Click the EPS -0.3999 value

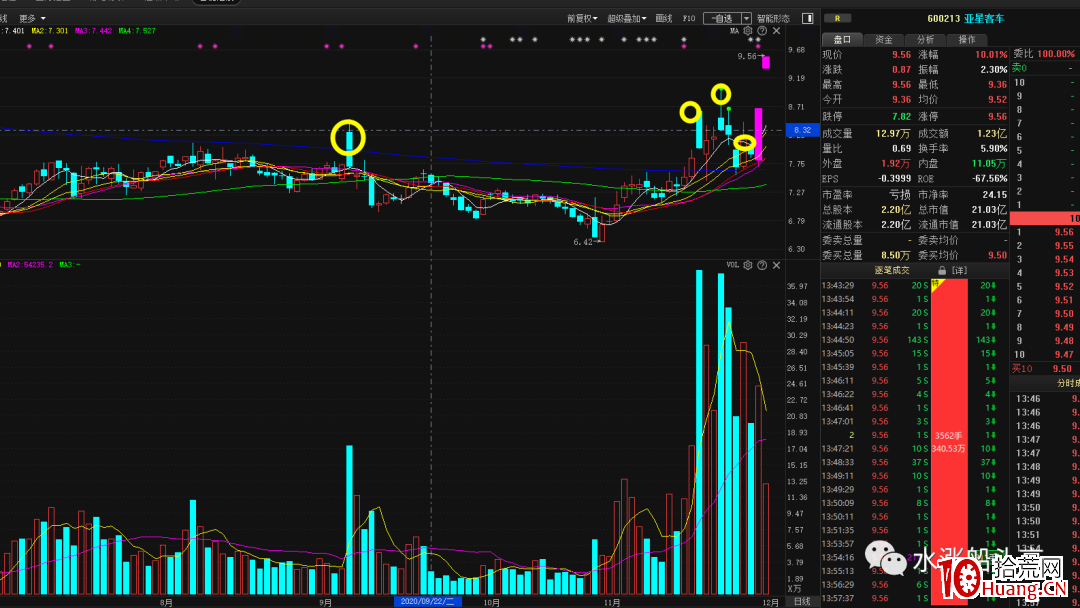[x=893, y=179]
